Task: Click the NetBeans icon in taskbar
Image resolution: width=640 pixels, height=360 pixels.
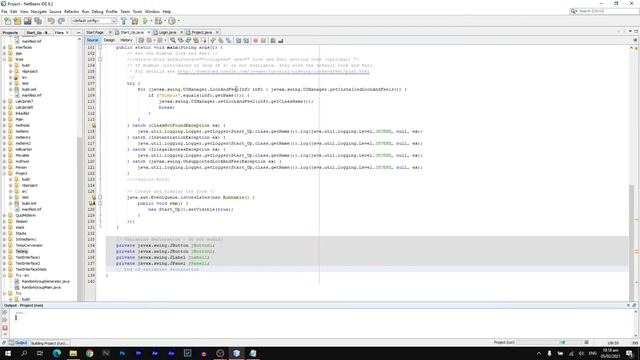Action: click(x=236, y=353)
